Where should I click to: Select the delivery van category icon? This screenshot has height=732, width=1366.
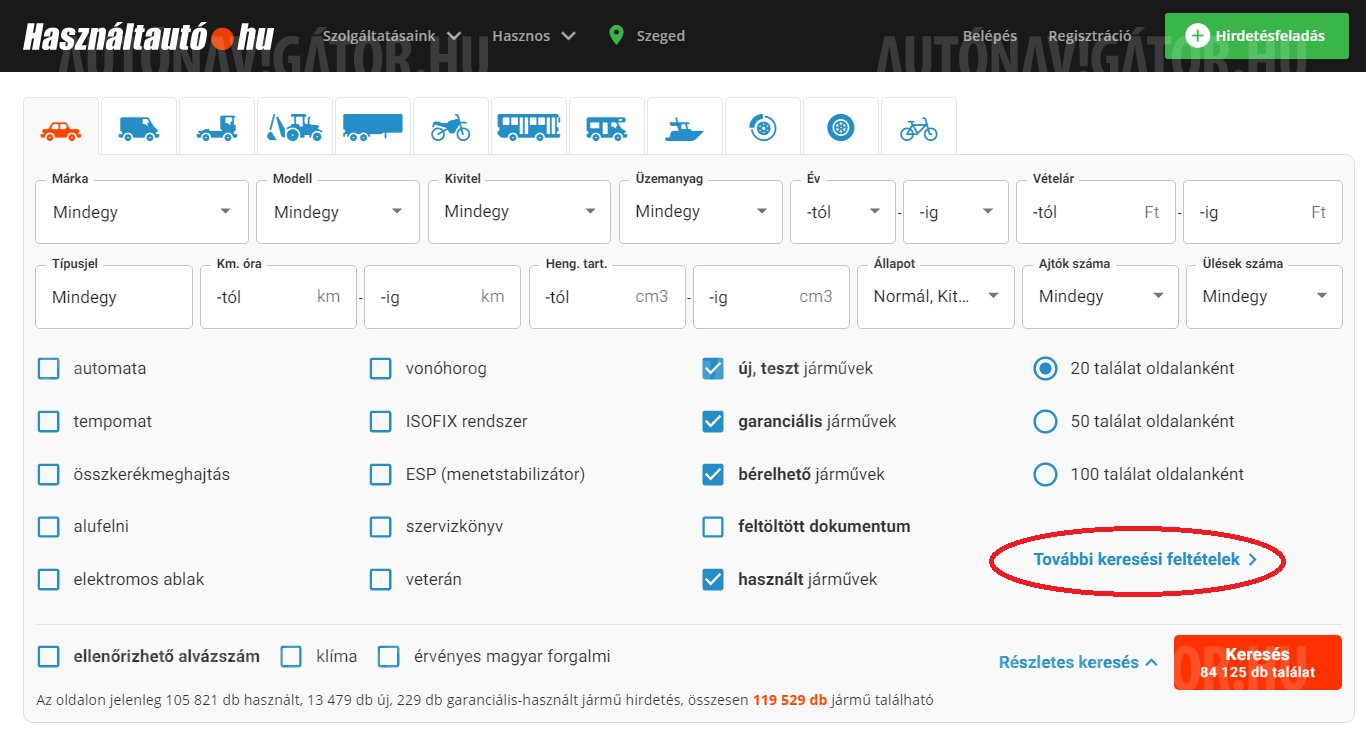(138, 128)
